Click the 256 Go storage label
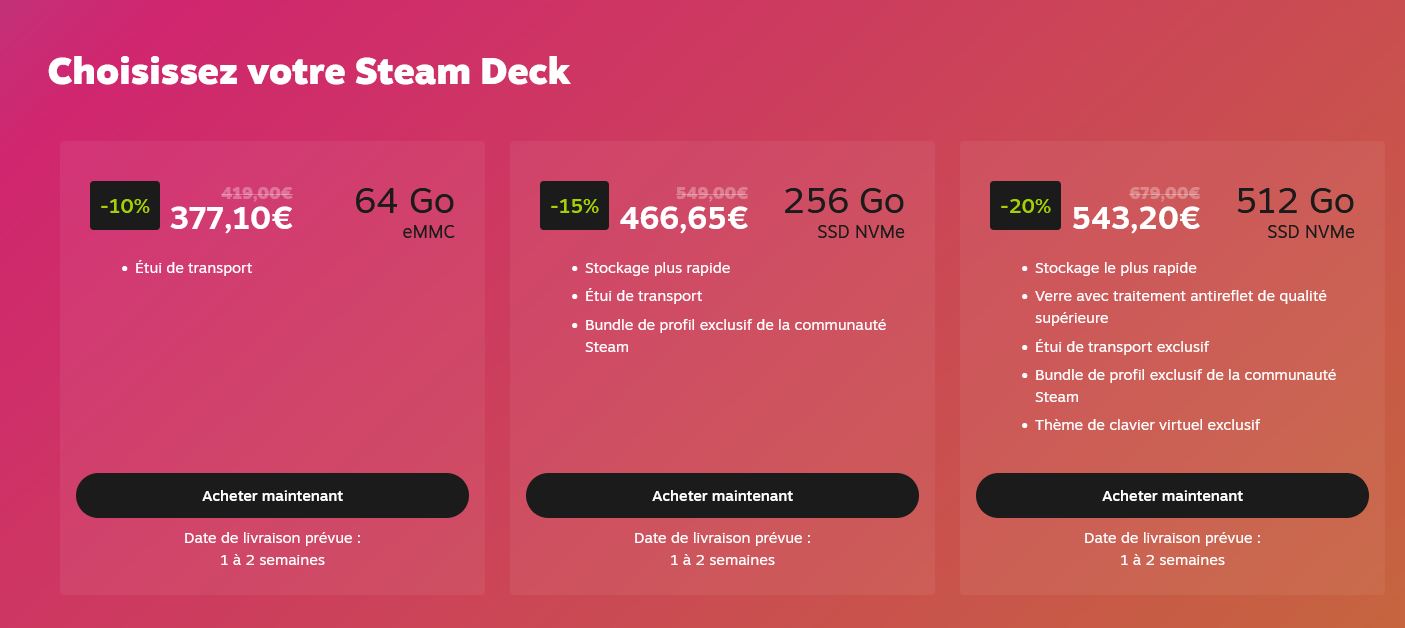Screen dimensions: 1405x628 coord(844,201)
